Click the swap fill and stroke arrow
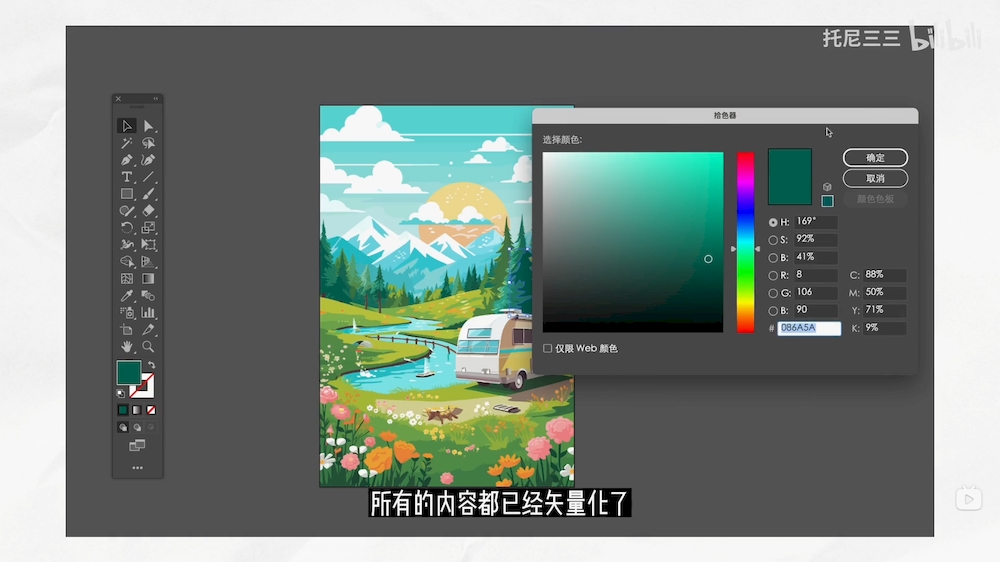The image size is (1000, 562). (151, 365)
